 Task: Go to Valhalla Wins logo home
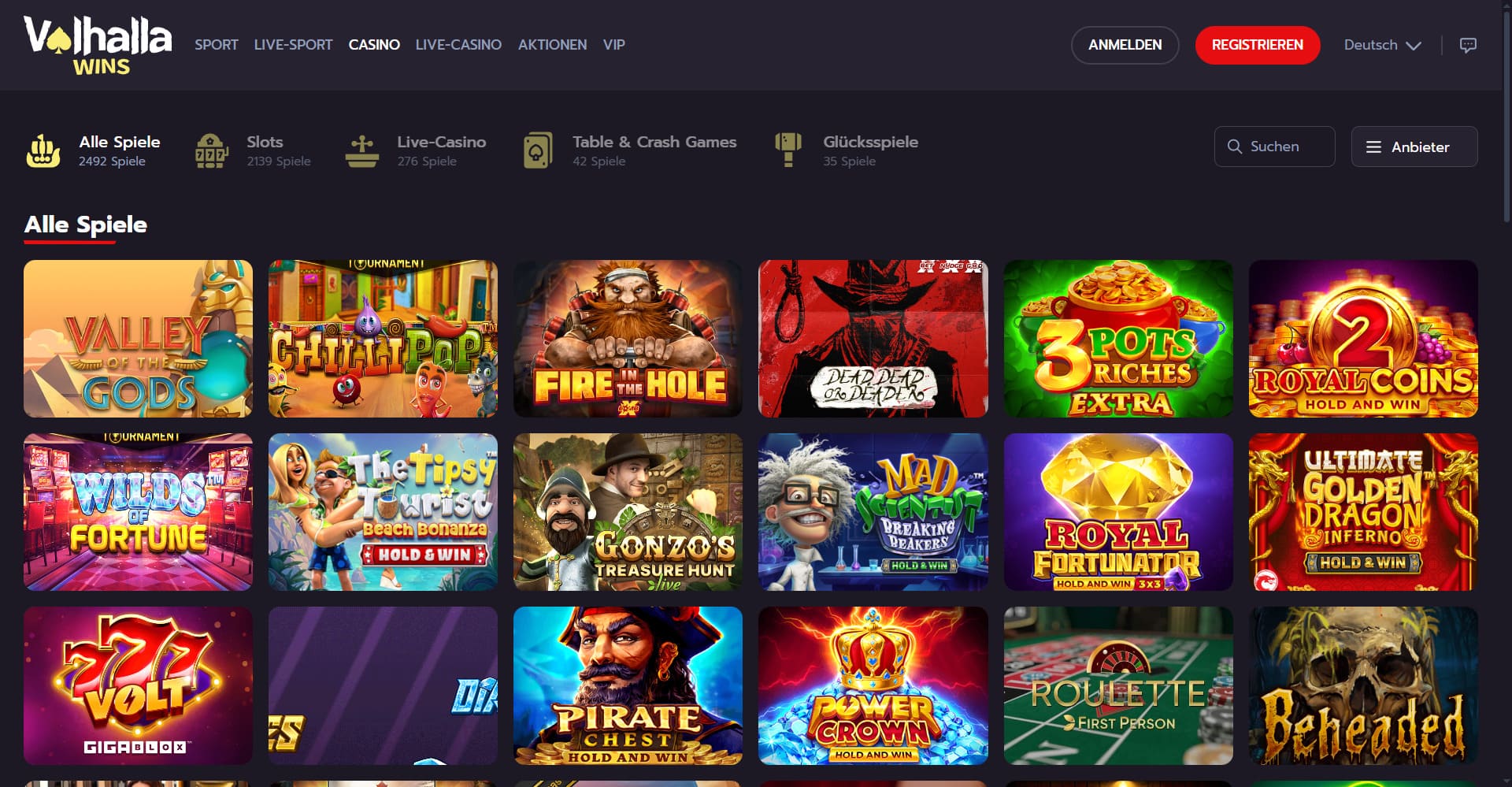click(98, 45)
